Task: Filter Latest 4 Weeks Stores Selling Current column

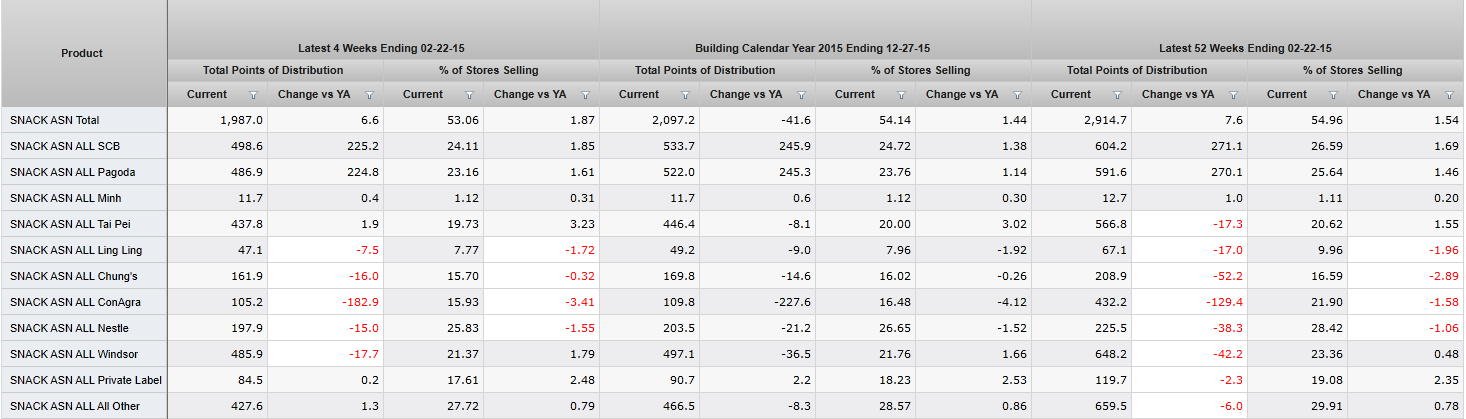Action: click(x=469, y=95)
